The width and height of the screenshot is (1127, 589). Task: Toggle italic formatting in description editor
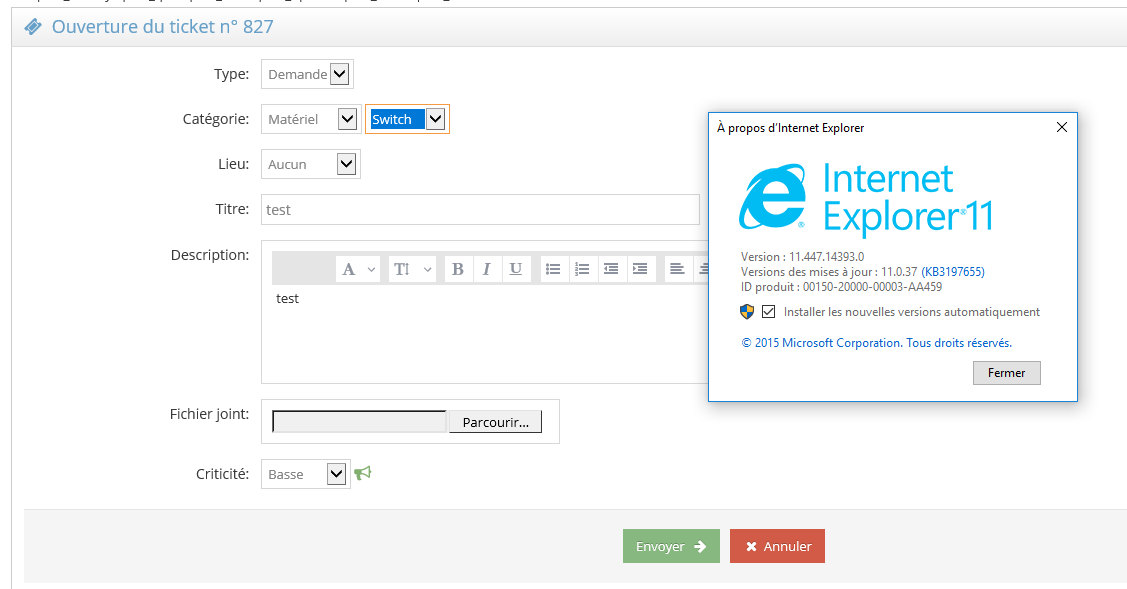[486, 270]
